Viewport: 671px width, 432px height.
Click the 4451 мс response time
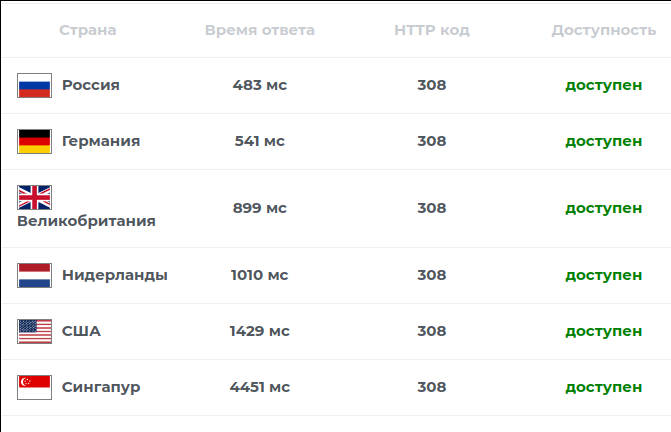pyautogui.click(x=260, y=387)
